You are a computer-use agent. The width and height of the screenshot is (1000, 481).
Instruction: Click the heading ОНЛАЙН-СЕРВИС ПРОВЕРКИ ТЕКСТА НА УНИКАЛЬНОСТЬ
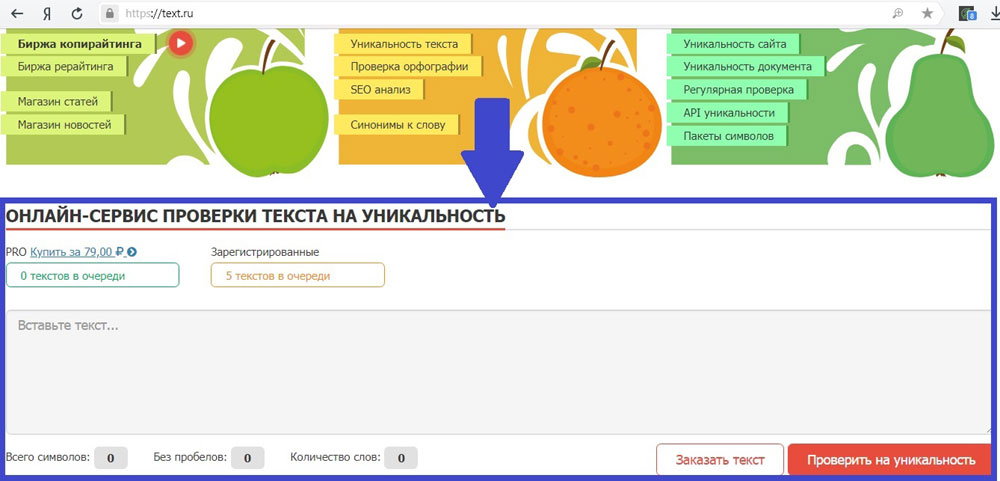coord(255,216)
